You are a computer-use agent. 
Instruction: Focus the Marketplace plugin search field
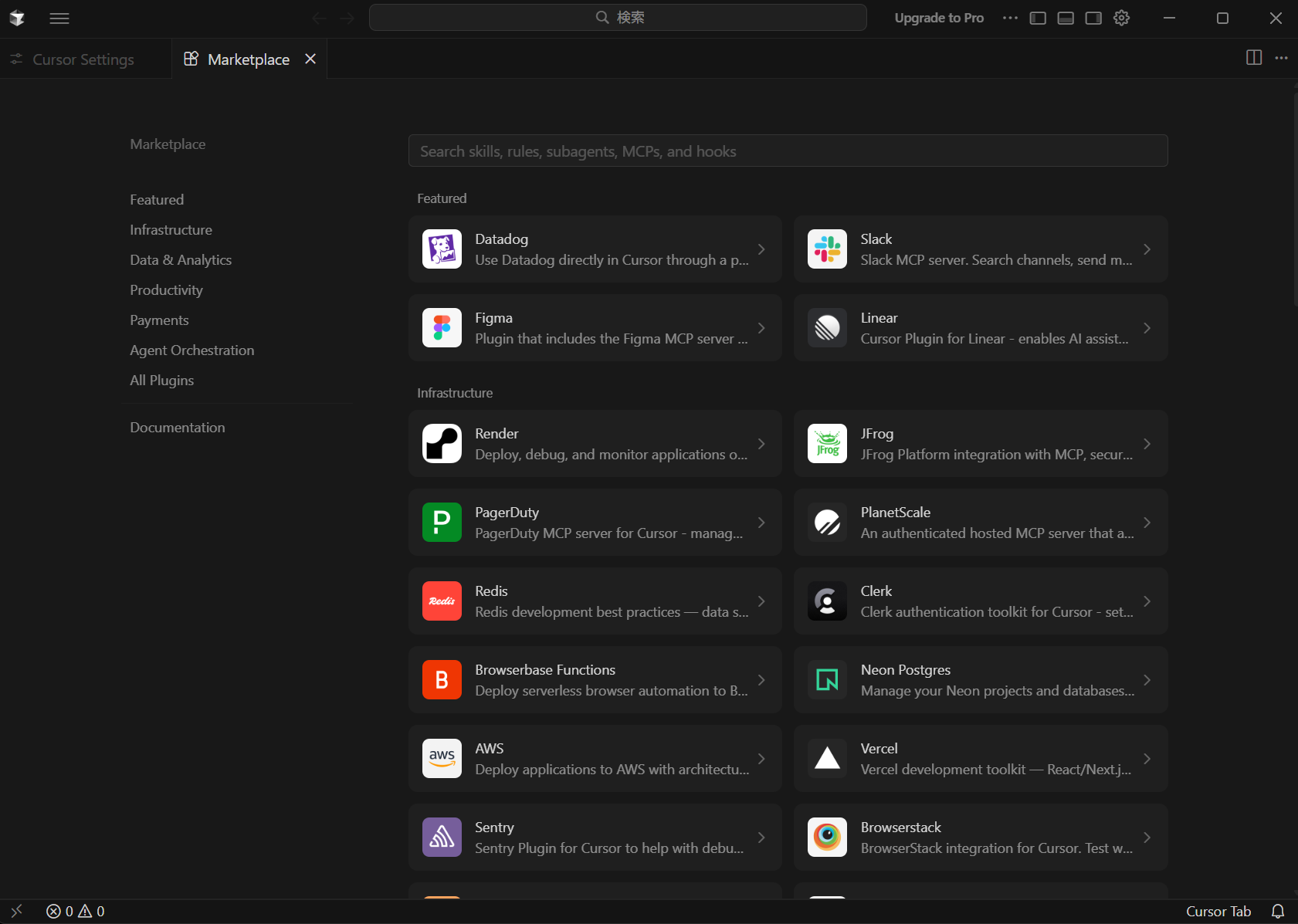788,151
